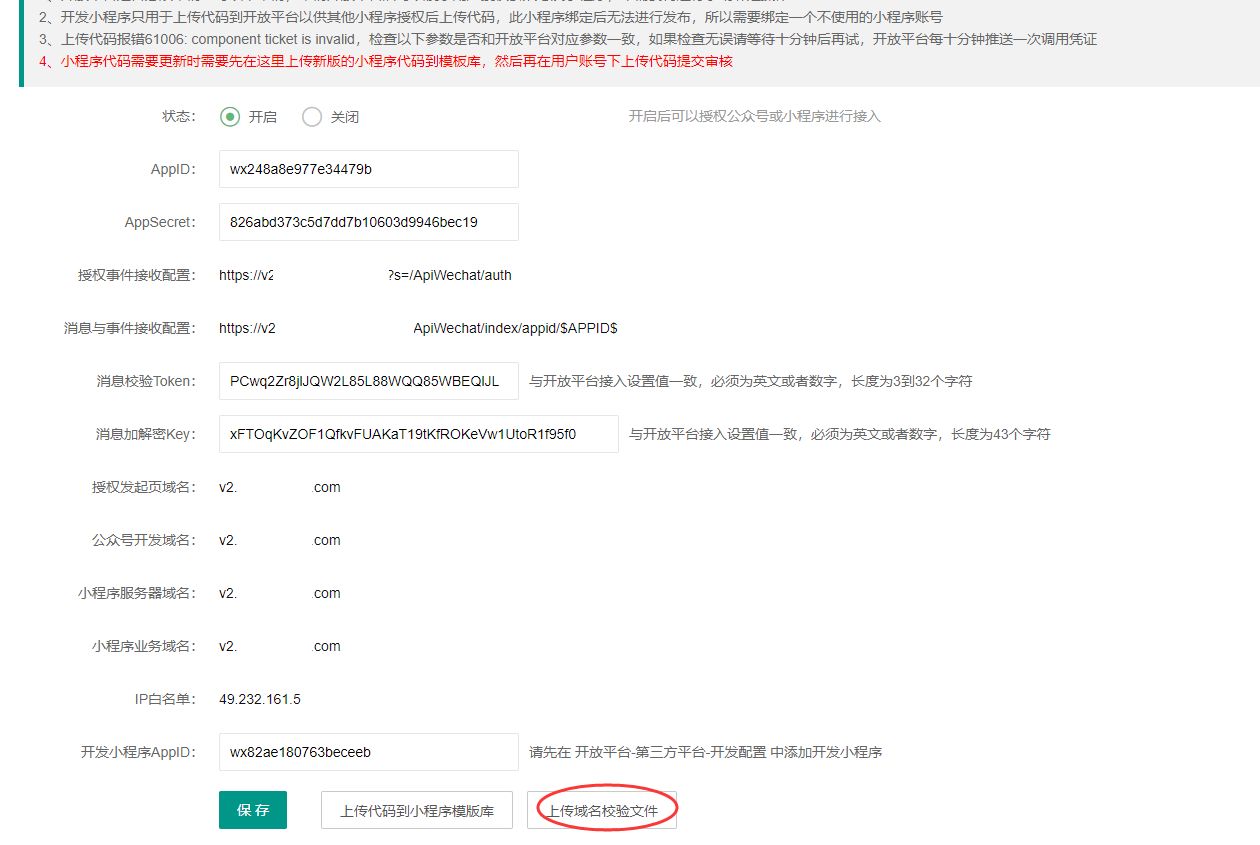Click the 消息校验Token input box
Screen dimensions: 1260x845
click(368, 381)
